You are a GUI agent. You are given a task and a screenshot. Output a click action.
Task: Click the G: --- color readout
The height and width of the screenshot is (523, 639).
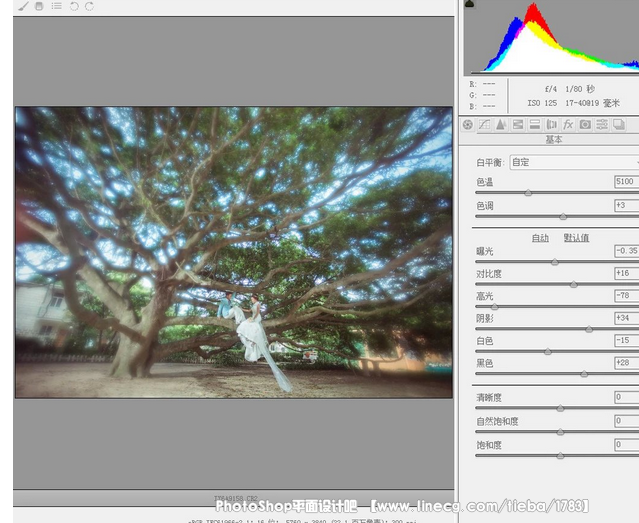482,95
